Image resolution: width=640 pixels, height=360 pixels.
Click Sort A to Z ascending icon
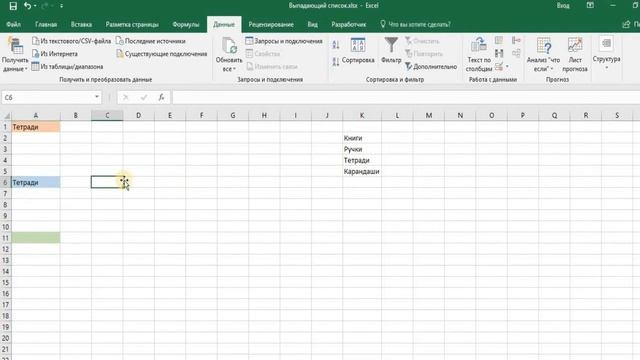click(336, 44)
